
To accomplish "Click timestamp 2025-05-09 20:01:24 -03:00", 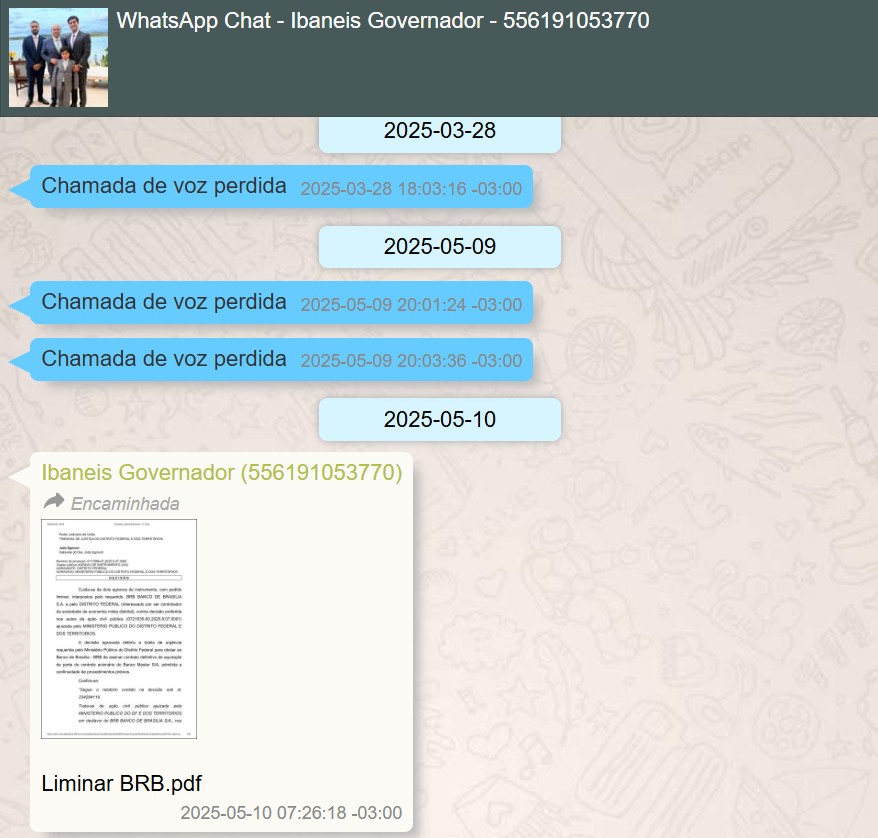I will tap(411, 305).
